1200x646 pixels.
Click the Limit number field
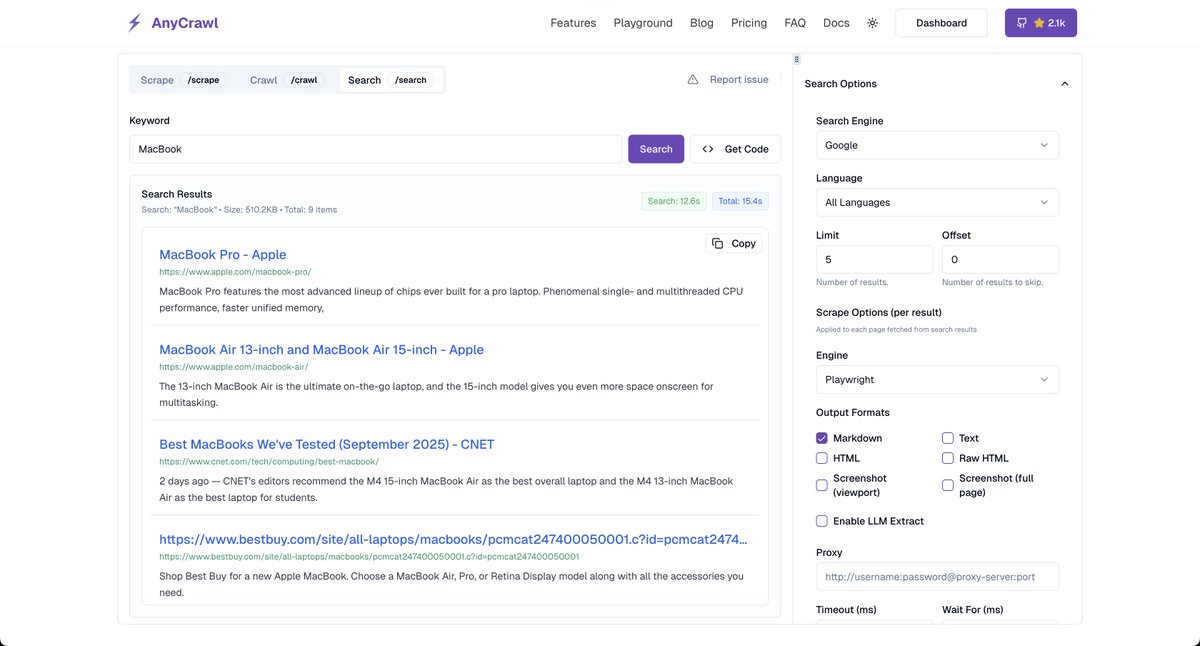pos(875,259)
